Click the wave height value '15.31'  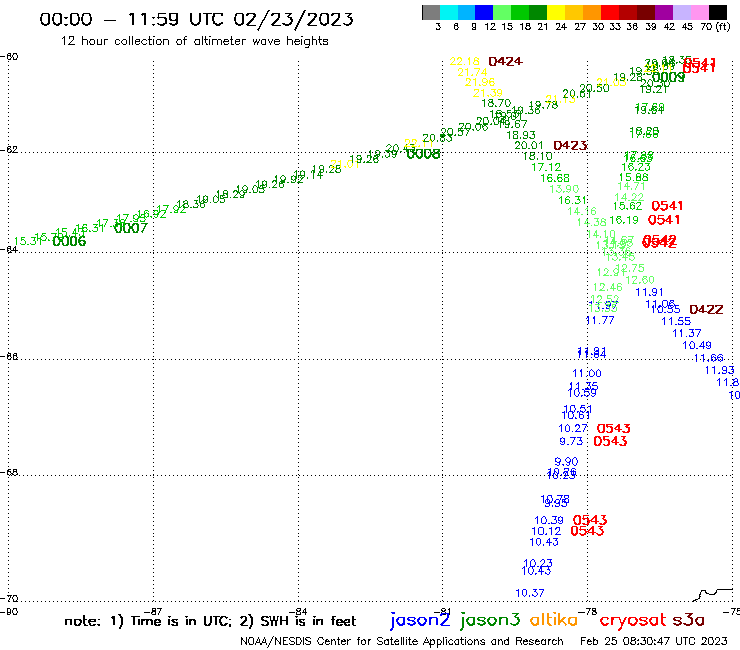click(x=28, y=241)
